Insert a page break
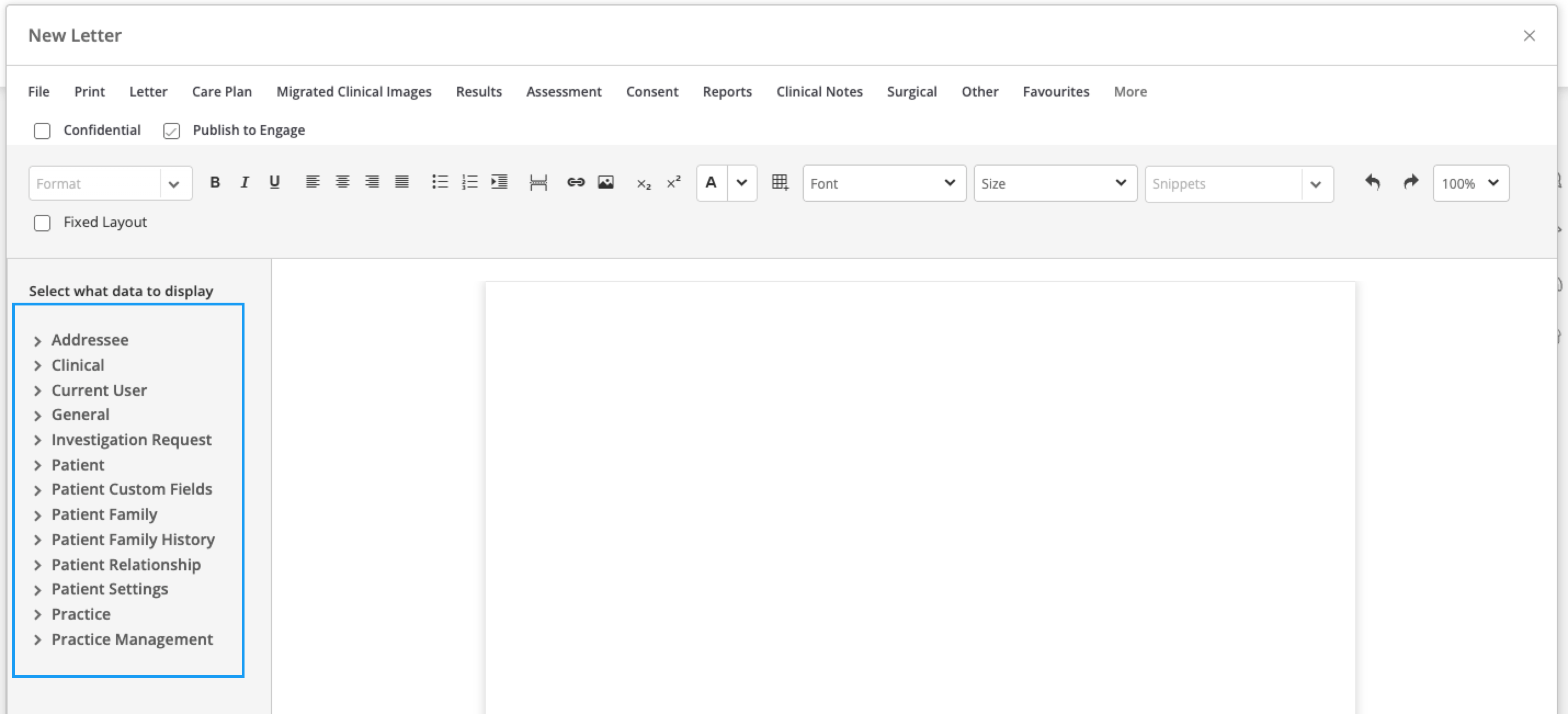Viewport: 1568px width, 714px height. coord(539,183)
